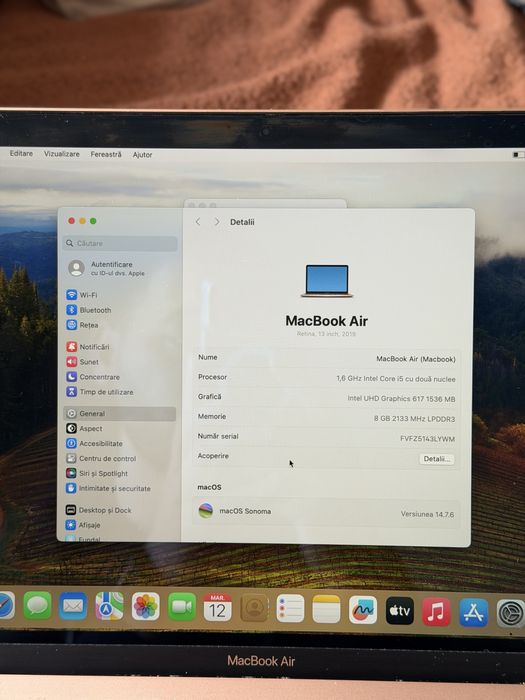Launch App Store from the Dock
The height and width of the screenshot is (700, 525).
[473, 612]
